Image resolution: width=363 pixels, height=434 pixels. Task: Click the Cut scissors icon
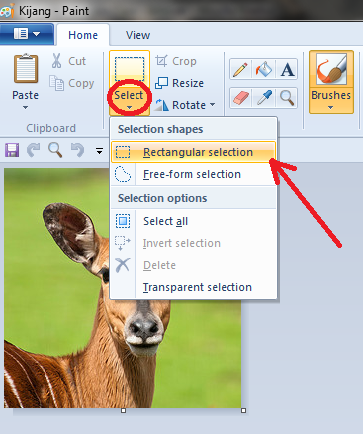coord(56,61)
